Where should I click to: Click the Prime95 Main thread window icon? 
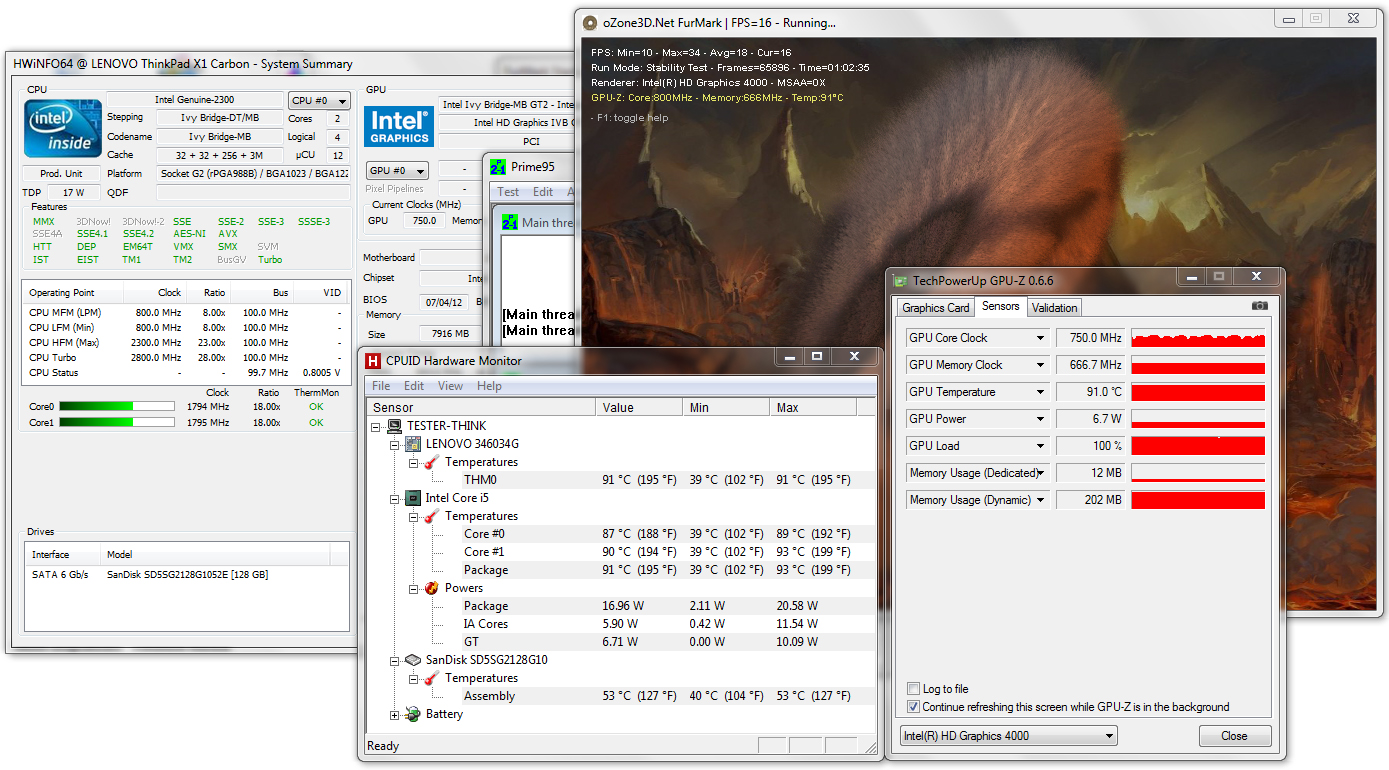(510, 222)
